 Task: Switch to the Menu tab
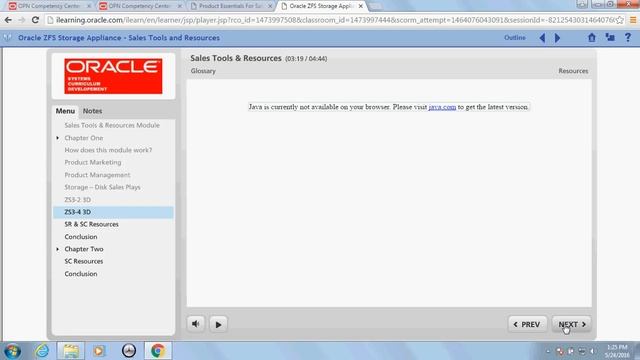tap(65, 111)
